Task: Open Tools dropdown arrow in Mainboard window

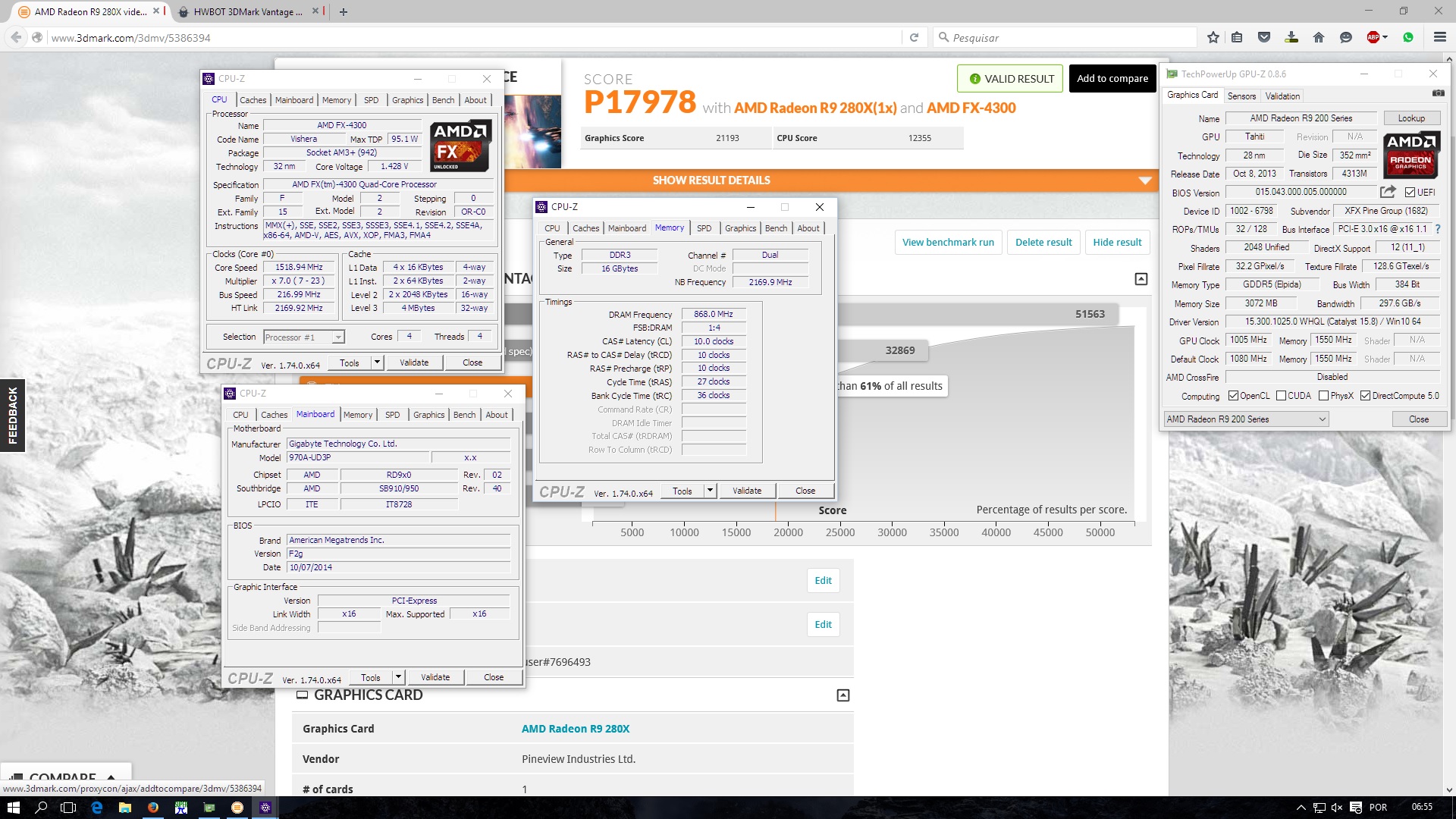Action: coord(398,677)
